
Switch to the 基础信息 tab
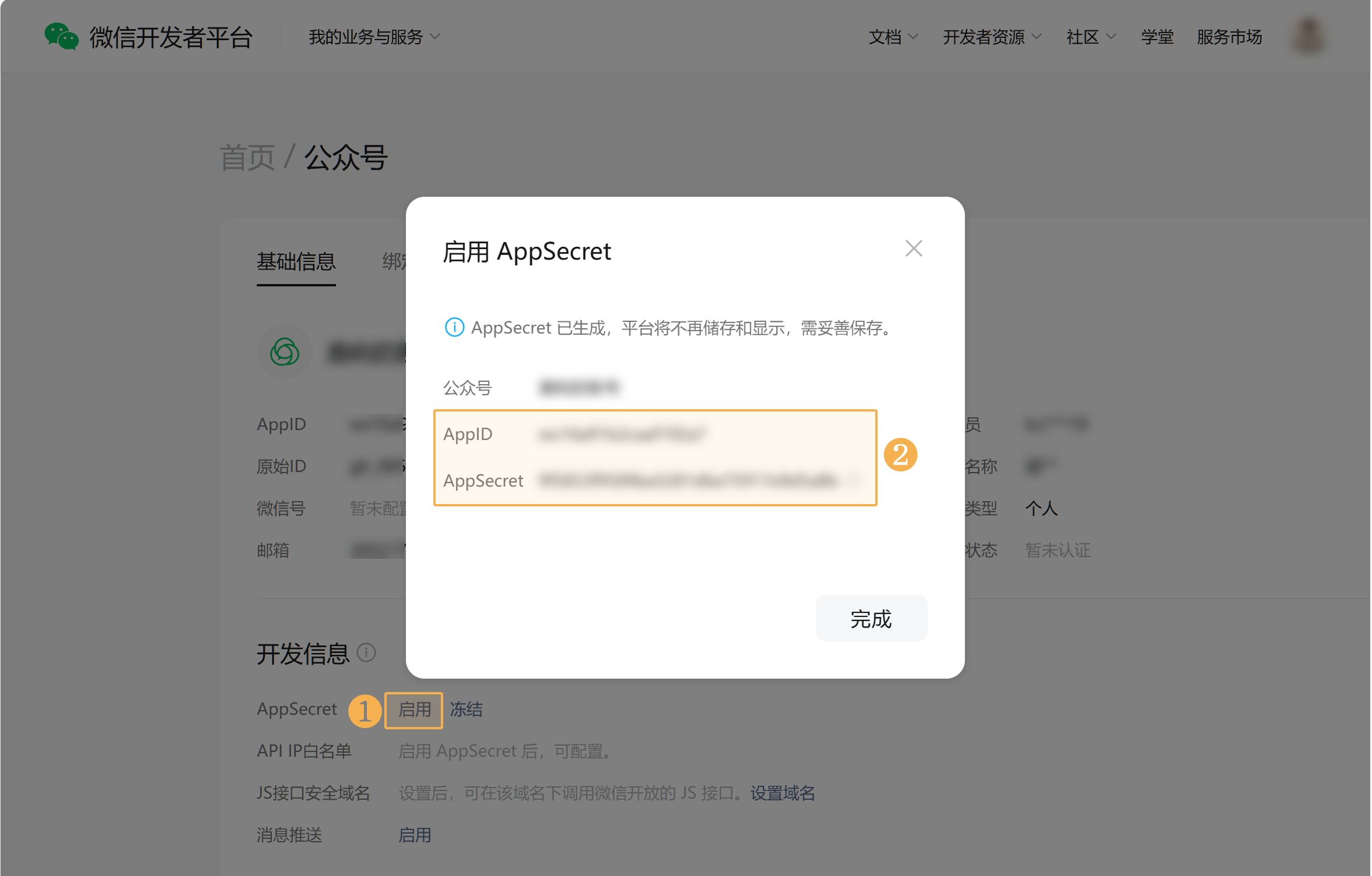[x=296, y=262]
